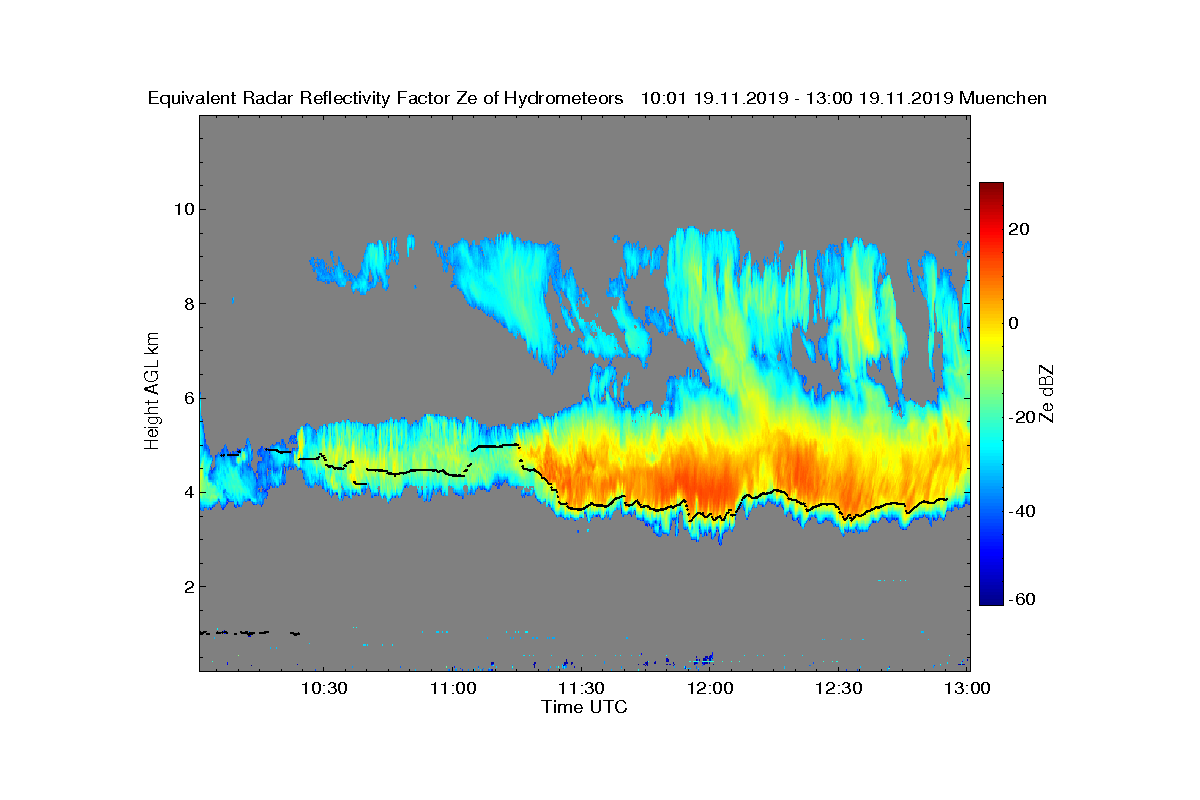Click the 11:00 time axis label
The image size is (1200, 800).
tap(452, 688)
